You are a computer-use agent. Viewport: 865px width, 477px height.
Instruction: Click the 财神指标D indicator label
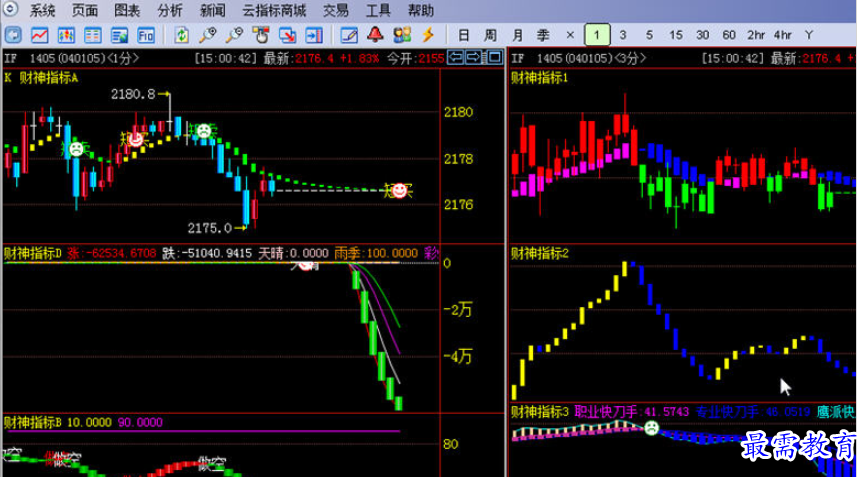[33, 254]
